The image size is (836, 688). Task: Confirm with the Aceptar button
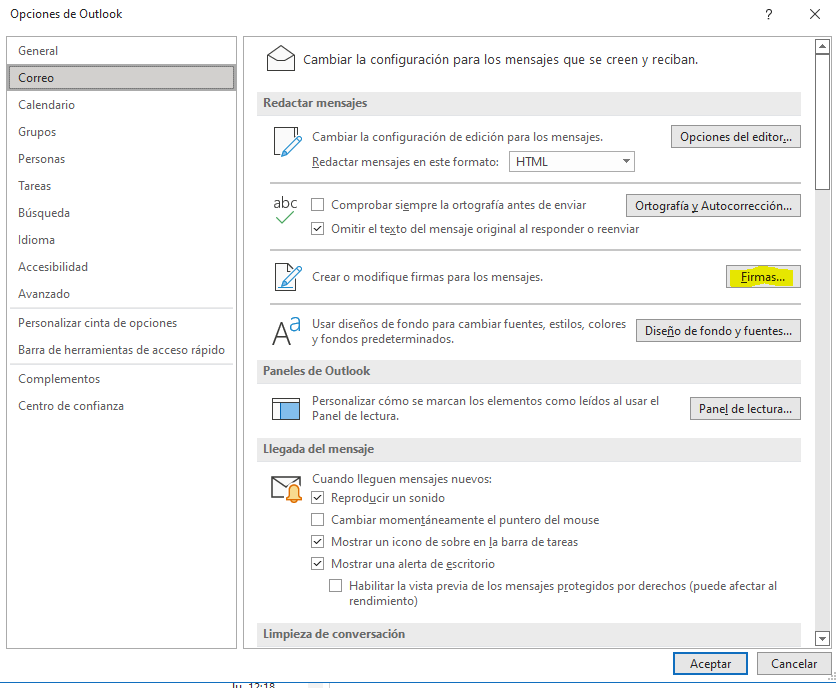pos(710,663)
